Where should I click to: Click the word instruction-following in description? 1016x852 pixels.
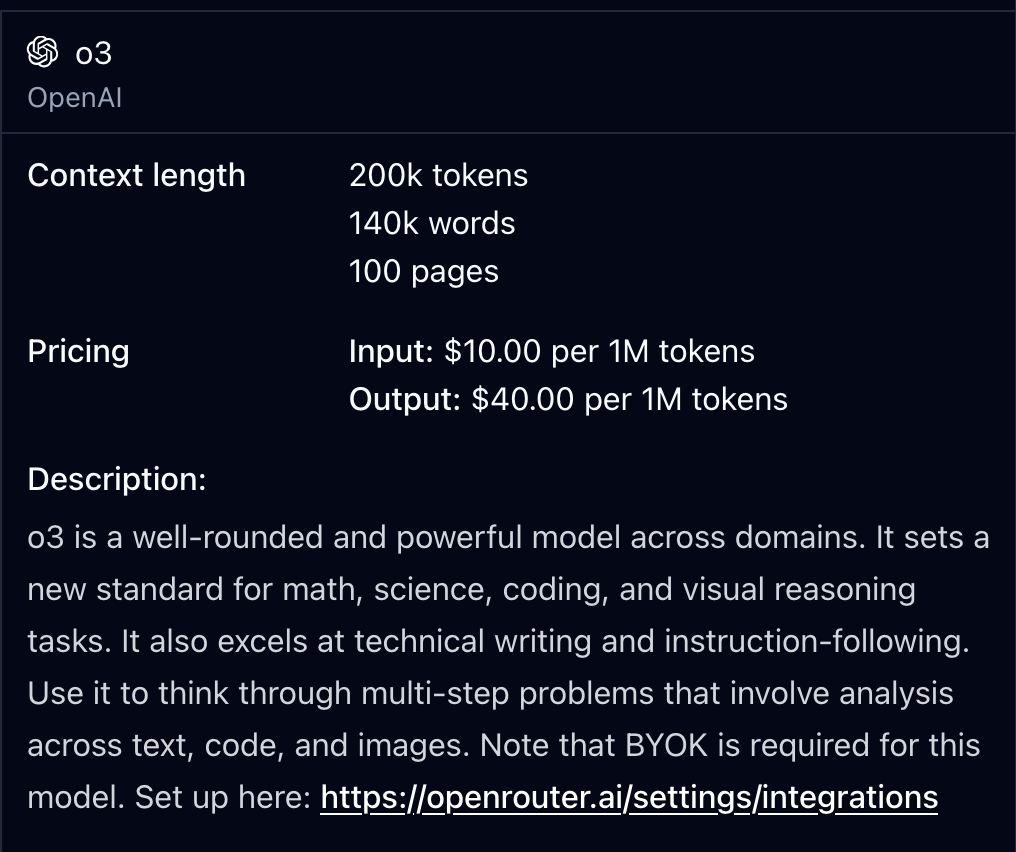click(816, 642)
